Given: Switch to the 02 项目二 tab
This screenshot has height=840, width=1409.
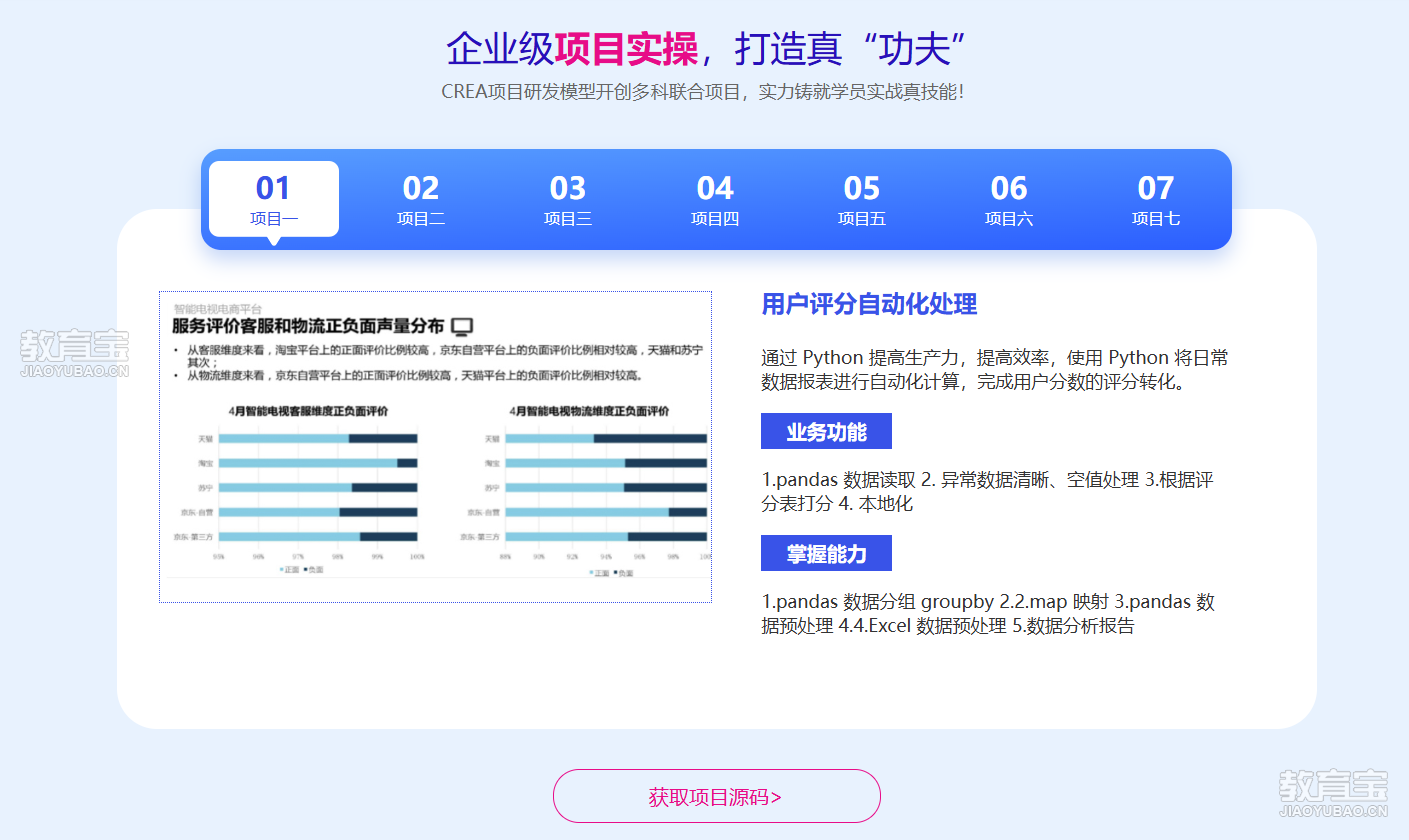Looking at the screenshot, I should pos(420,200).
